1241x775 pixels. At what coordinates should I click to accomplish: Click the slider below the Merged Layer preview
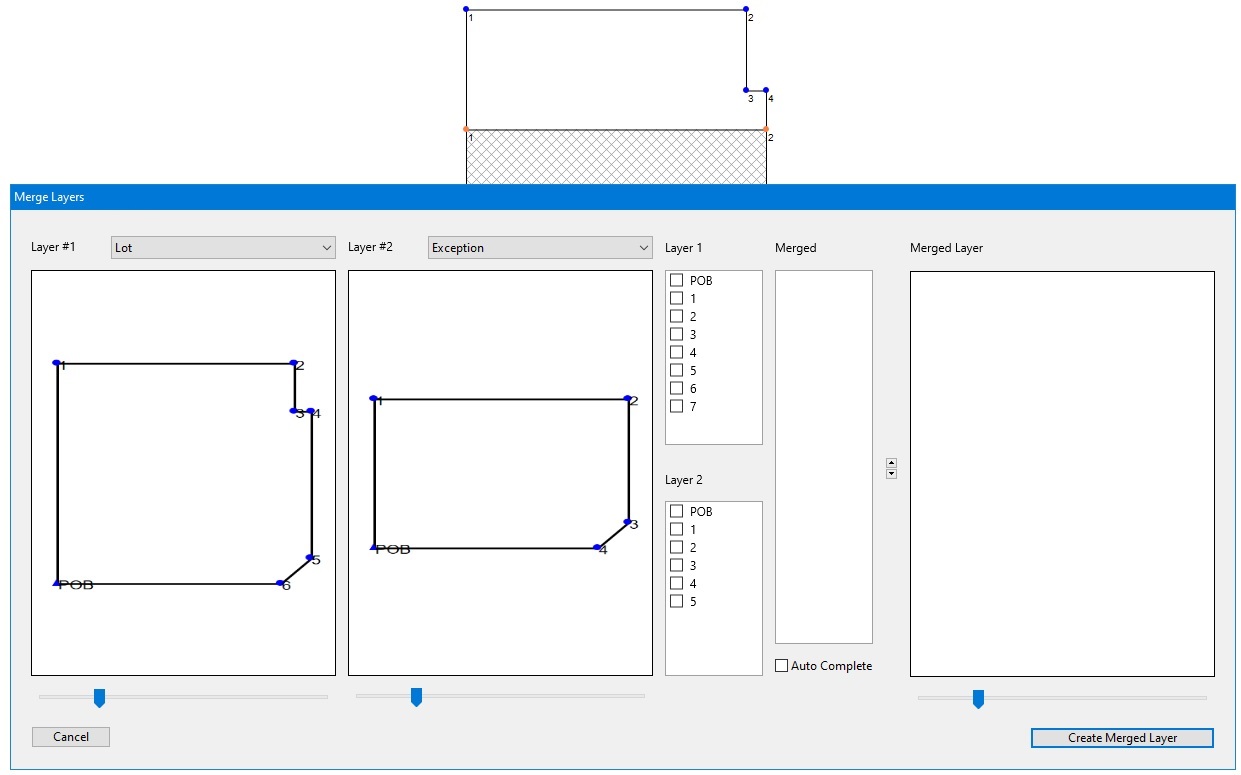pyautogui.click(x=978, y=698)
